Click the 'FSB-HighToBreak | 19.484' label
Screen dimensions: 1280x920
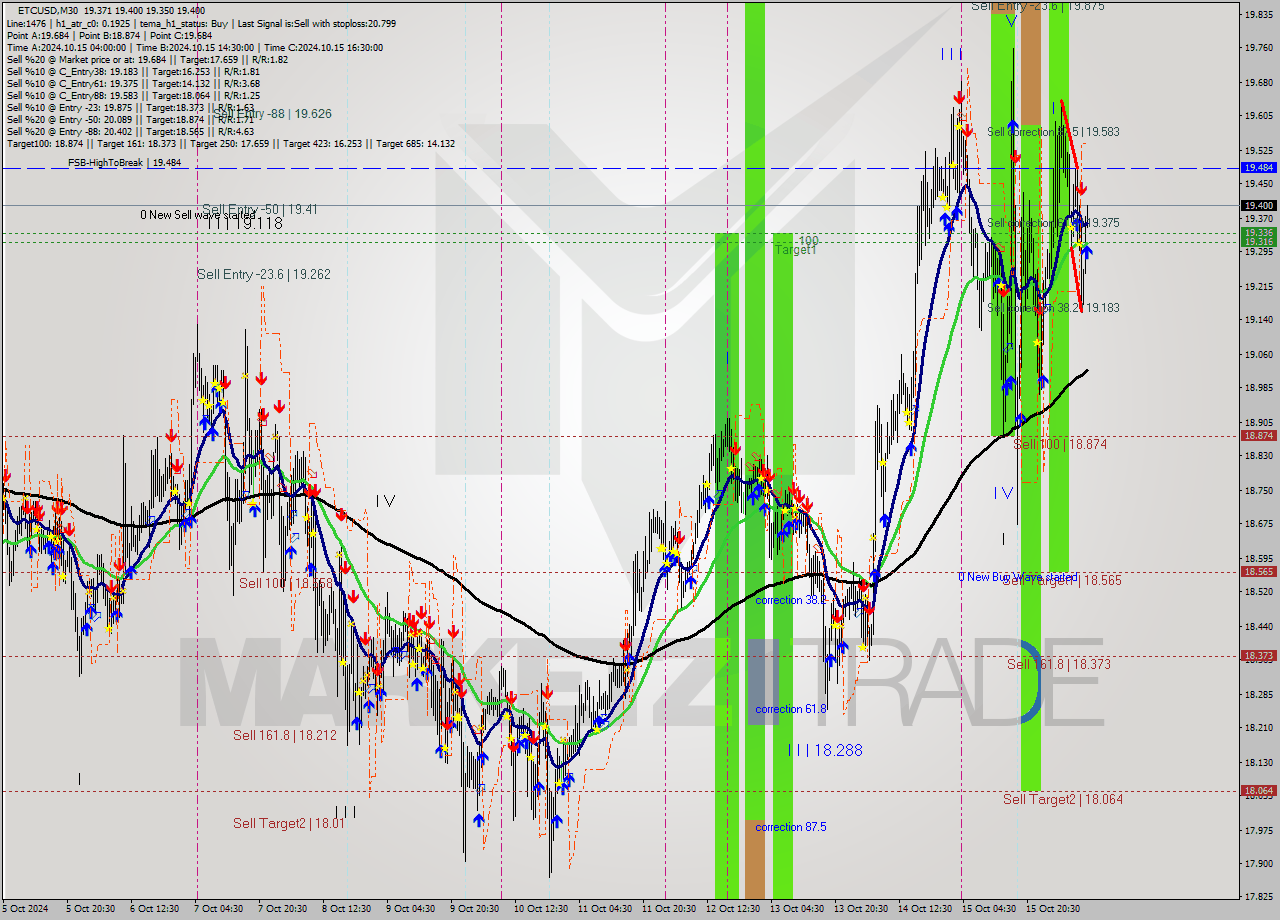[x=124, y=162]
